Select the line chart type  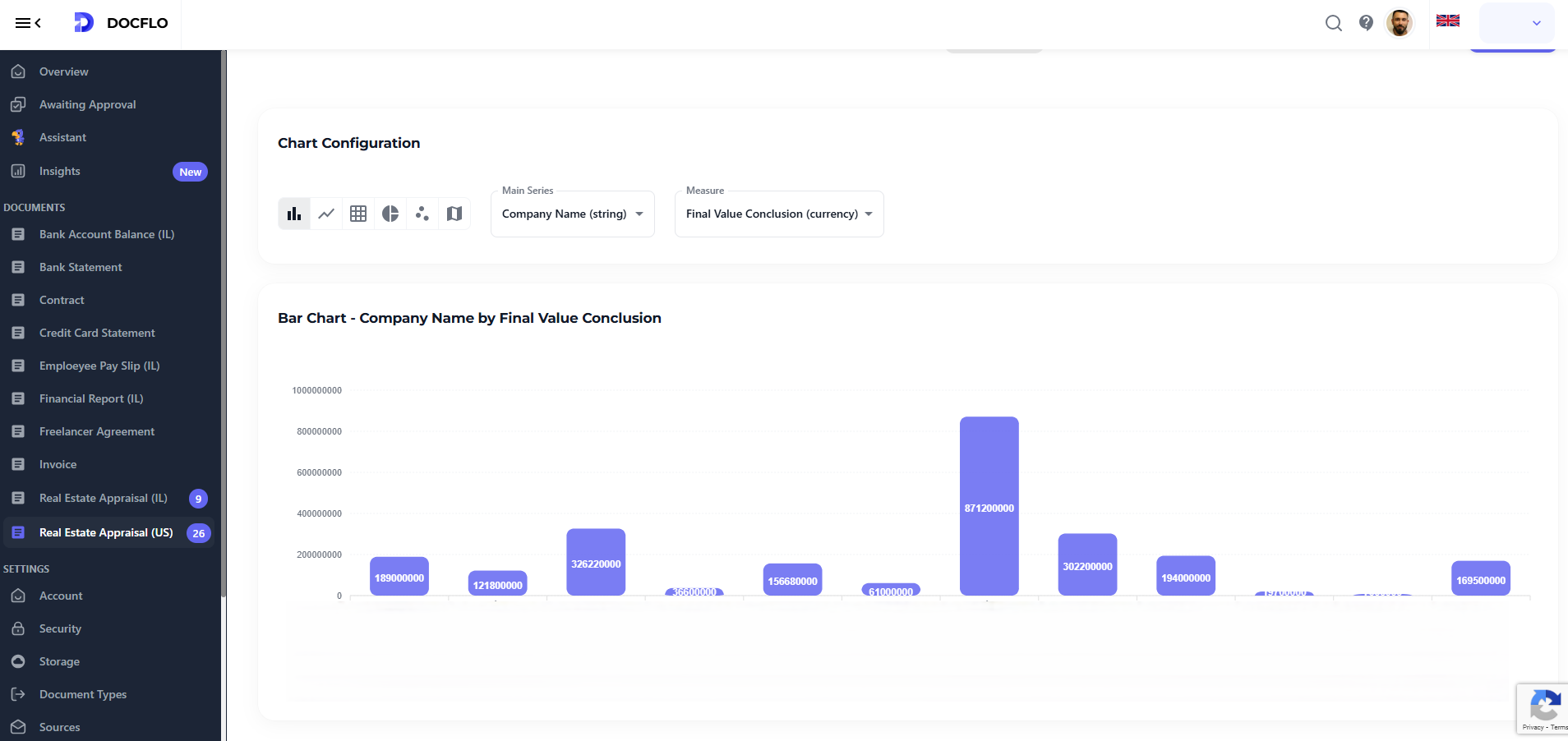click(326, 214)
